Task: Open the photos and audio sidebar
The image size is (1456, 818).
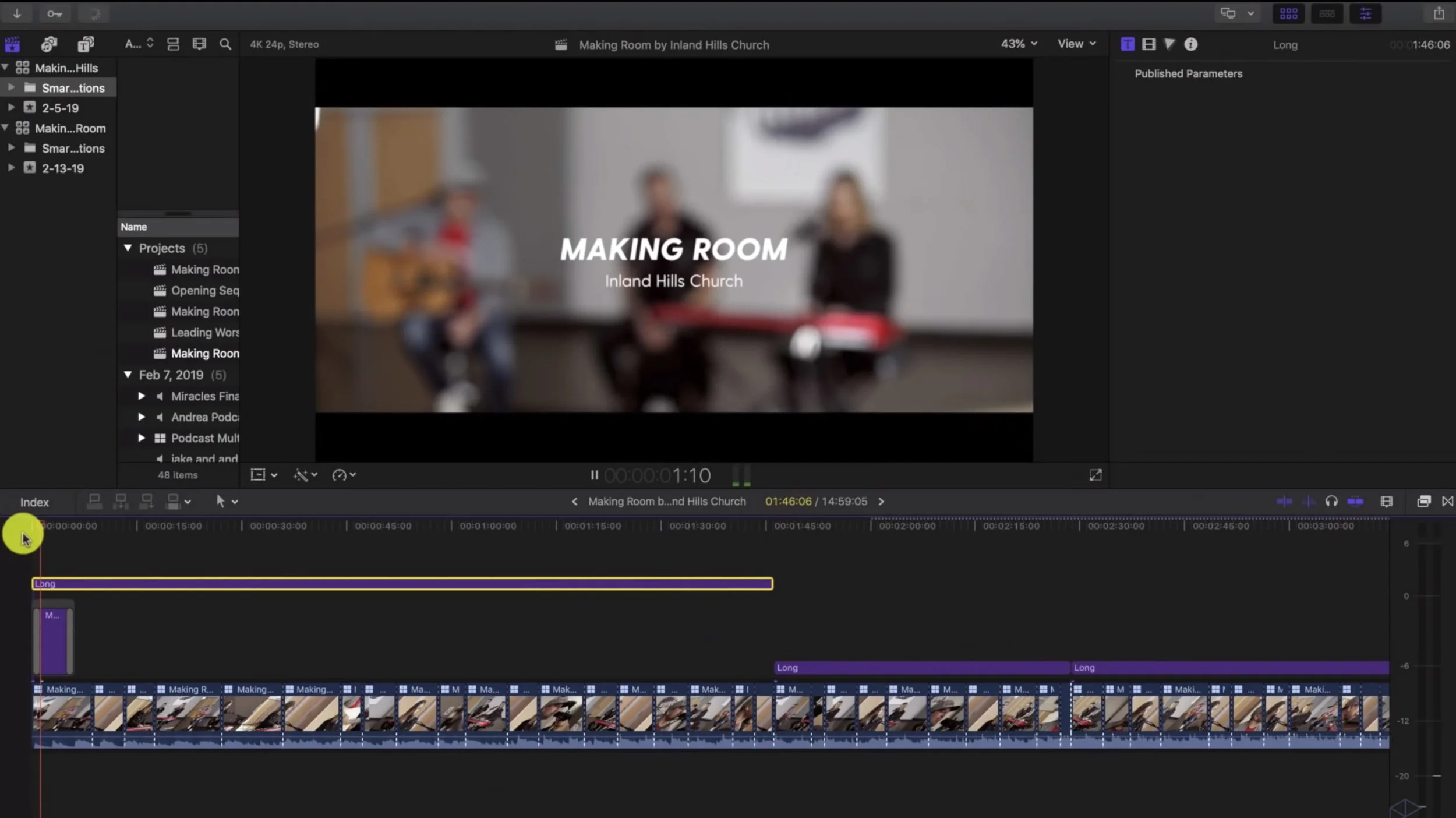Action: [x=49, y=44]
